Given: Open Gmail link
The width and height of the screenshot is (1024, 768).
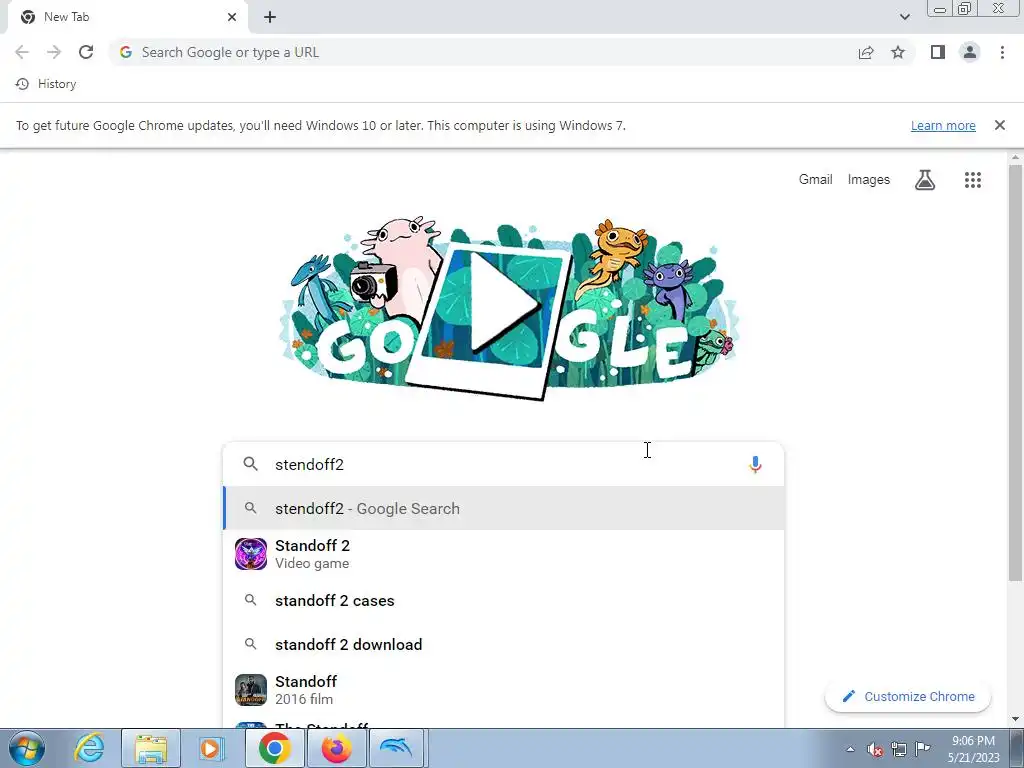Looking at the screenshot, I should point(815,180).
